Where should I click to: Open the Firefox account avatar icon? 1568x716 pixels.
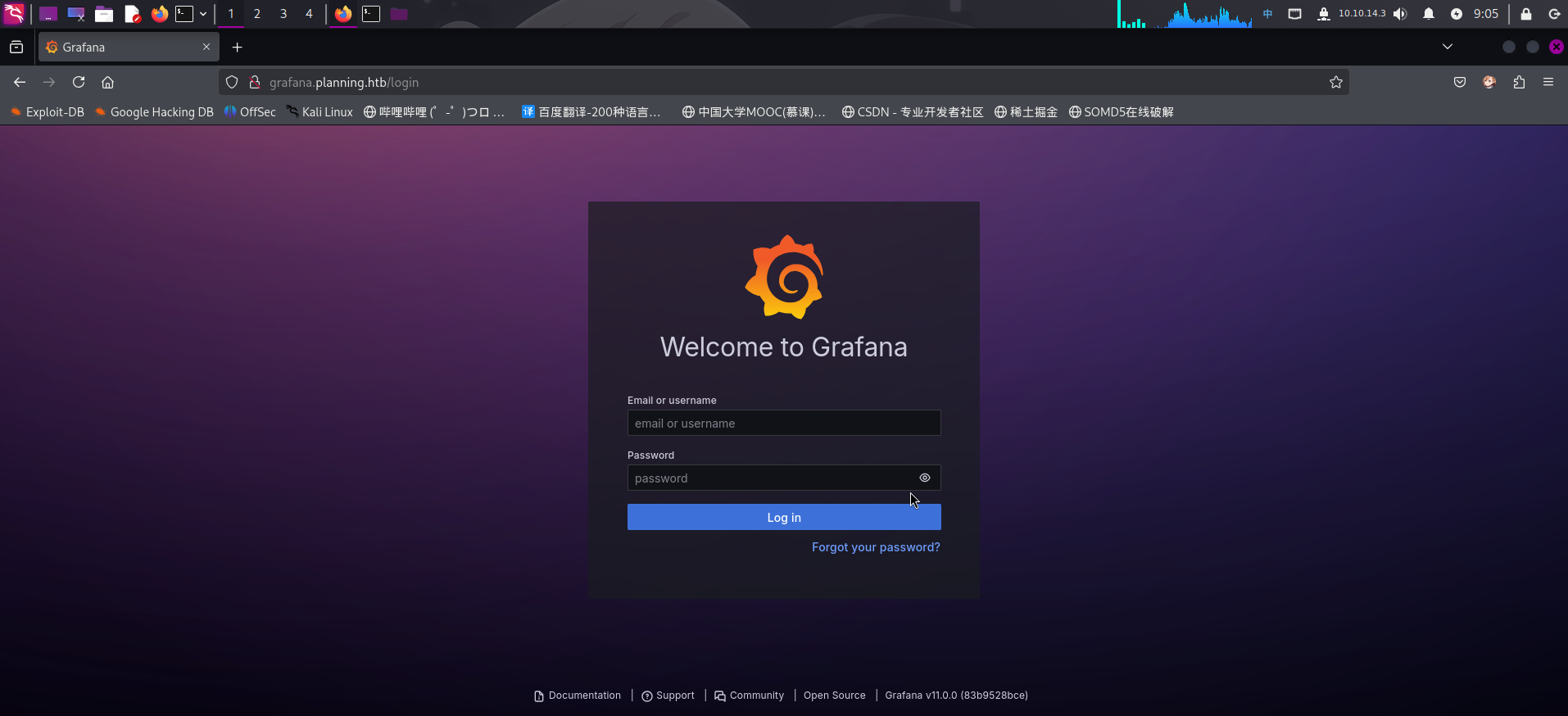pos(1489,82)
